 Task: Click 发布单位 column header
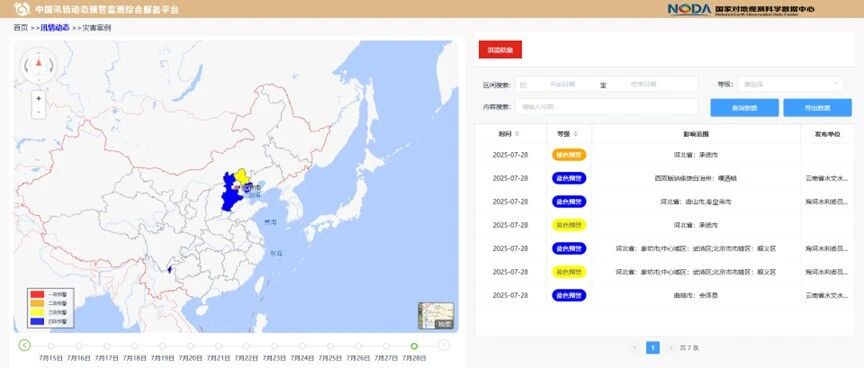click(827, 134)
